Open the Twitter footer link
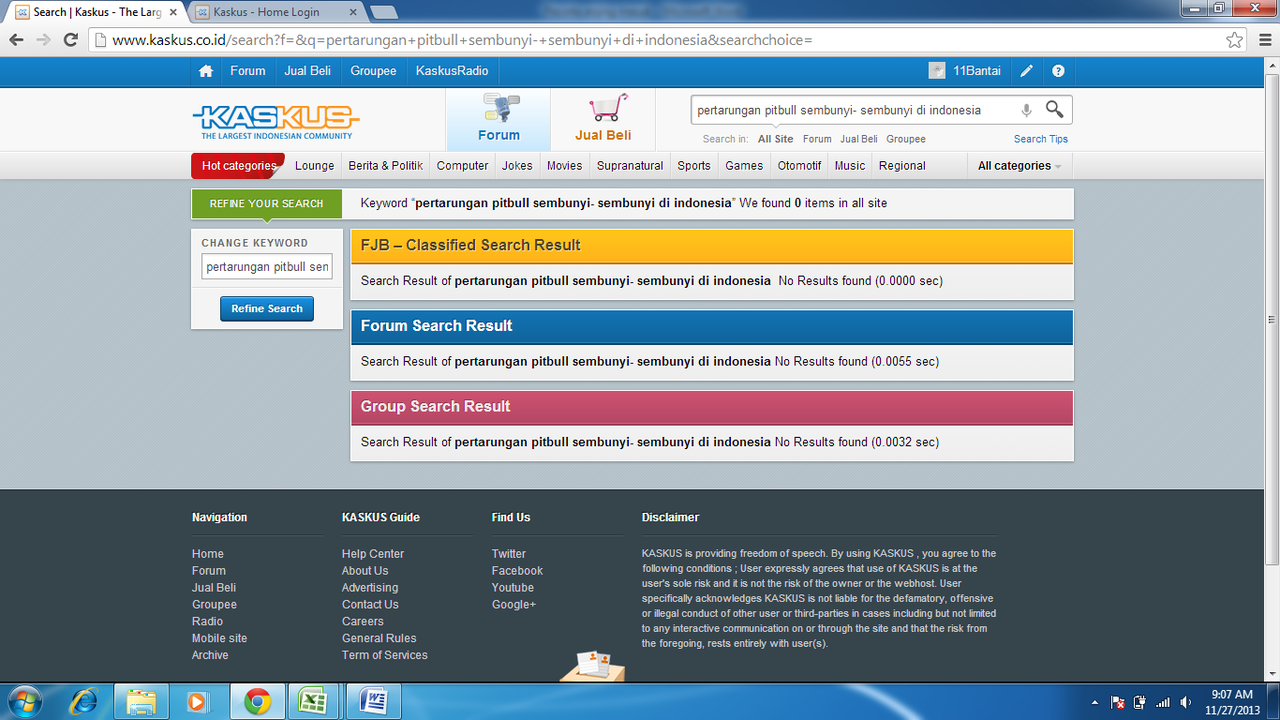This screenshot has width=1280, height=720. coord(509,554)
